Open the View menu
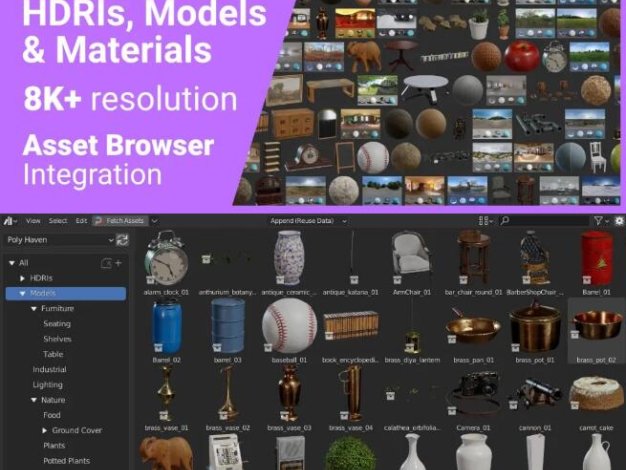The height and width of the screenshot is (470, 626). (x=33, y=221)
